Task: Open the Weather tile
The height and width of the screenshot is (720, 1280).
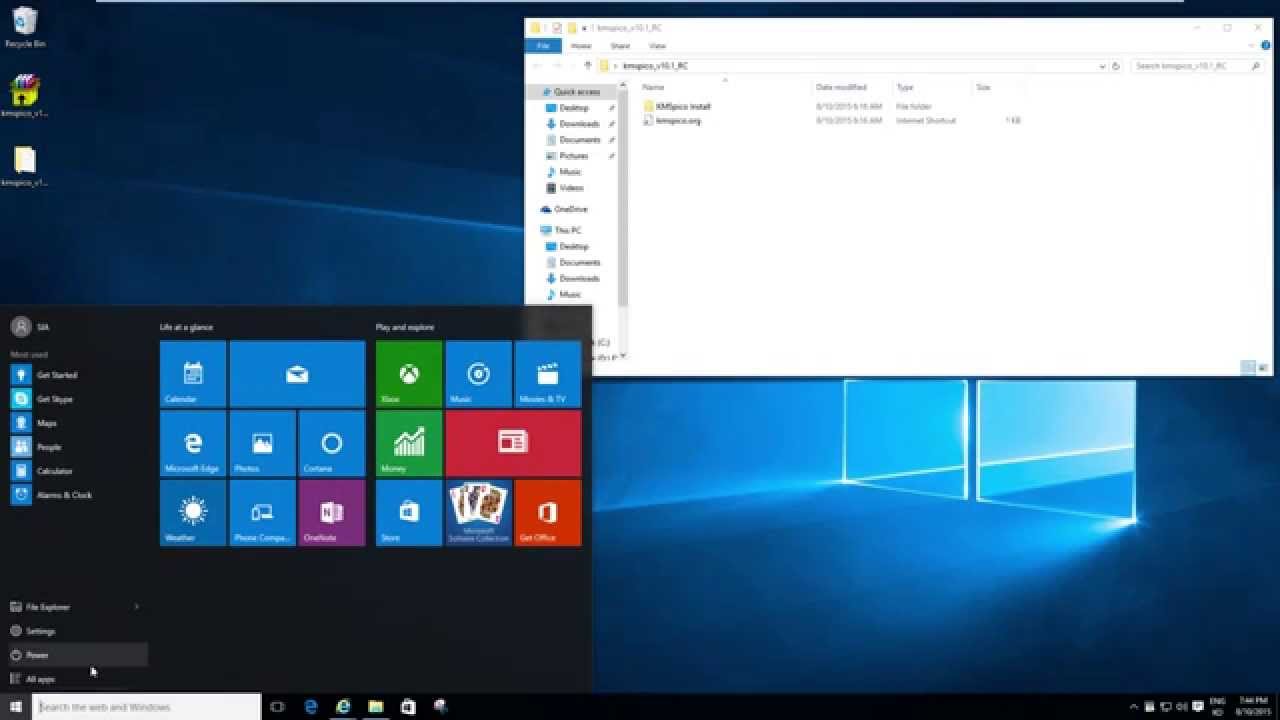Action: (193, 513)
